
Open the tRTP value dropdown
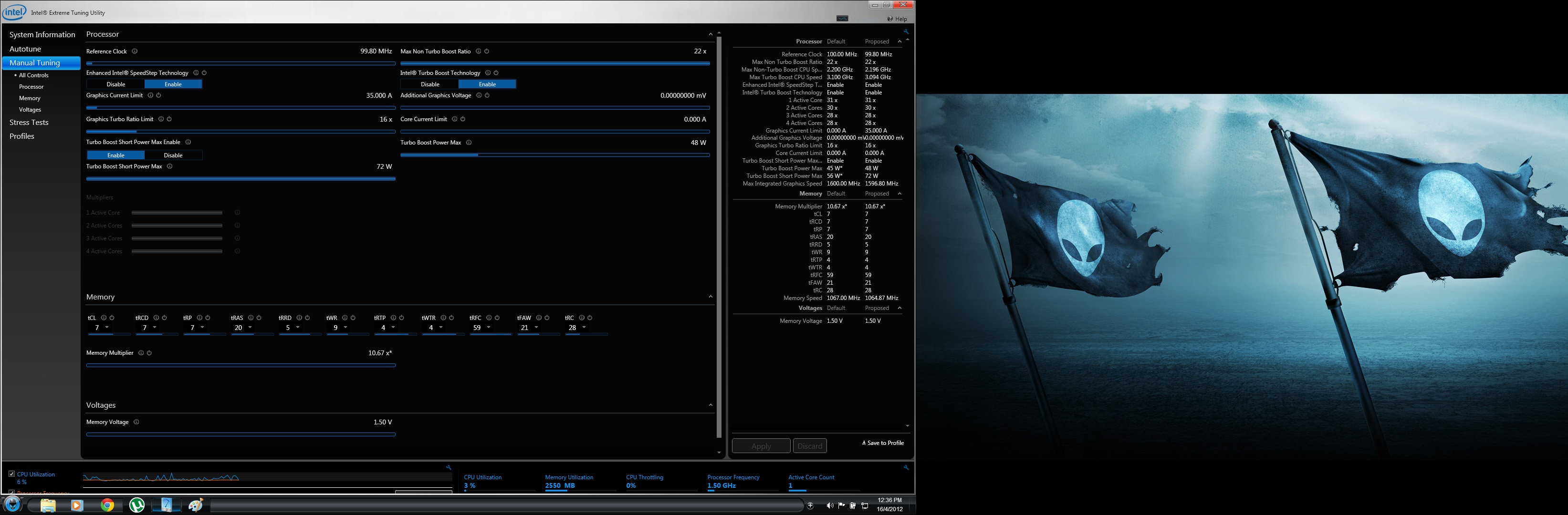click(393, 327)
